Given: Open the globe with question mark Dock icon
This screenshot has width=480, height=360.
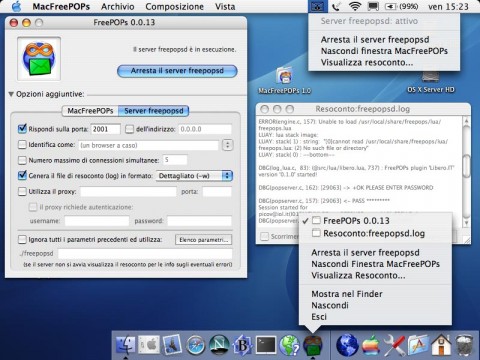Looking at the screenshot, I should [289, 345].
